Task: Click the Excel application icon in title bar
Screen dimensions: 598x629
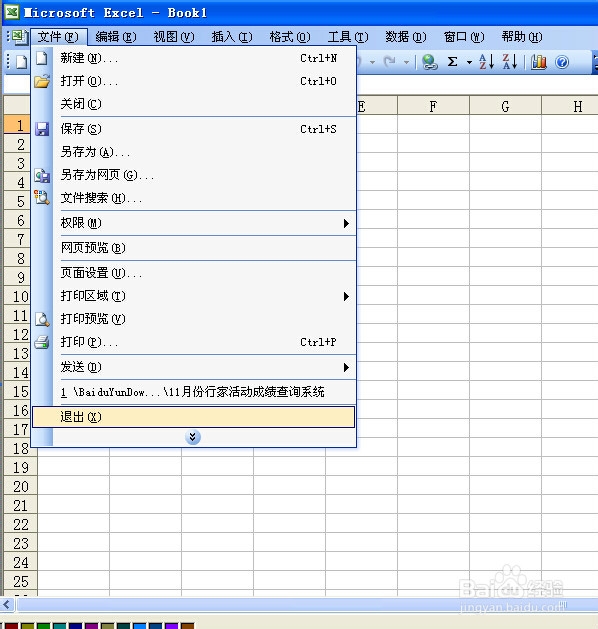Action: [12, 12]
